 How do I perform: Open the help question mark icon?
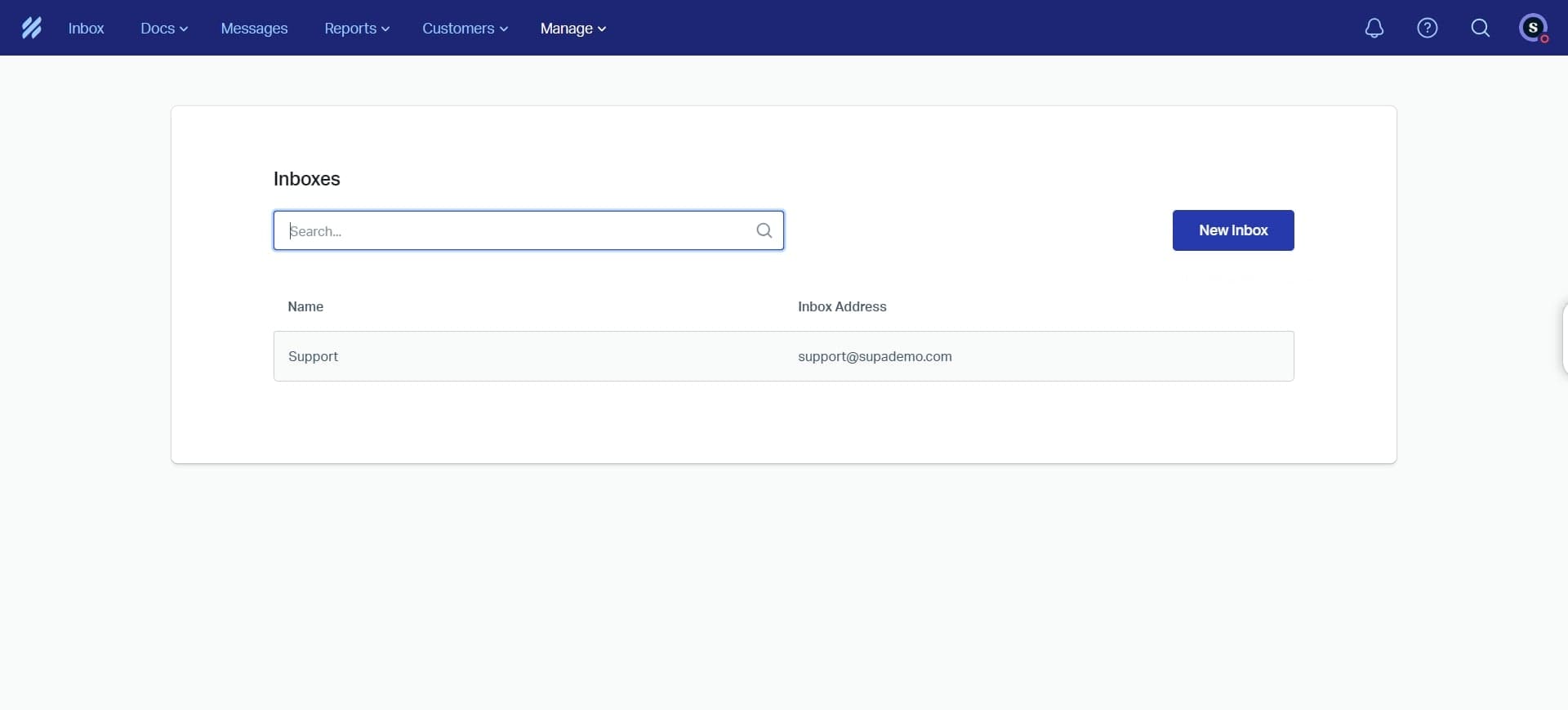pyautogui.click(x=1427, y=28)
